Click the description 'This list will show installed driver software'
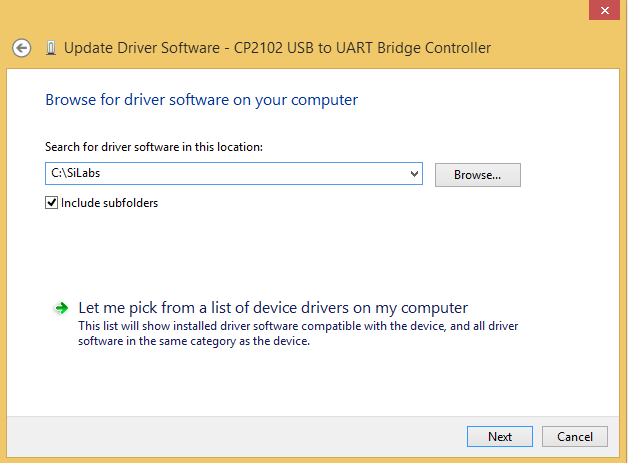Viewport: 629px width, 463px height. click(298, 333)
